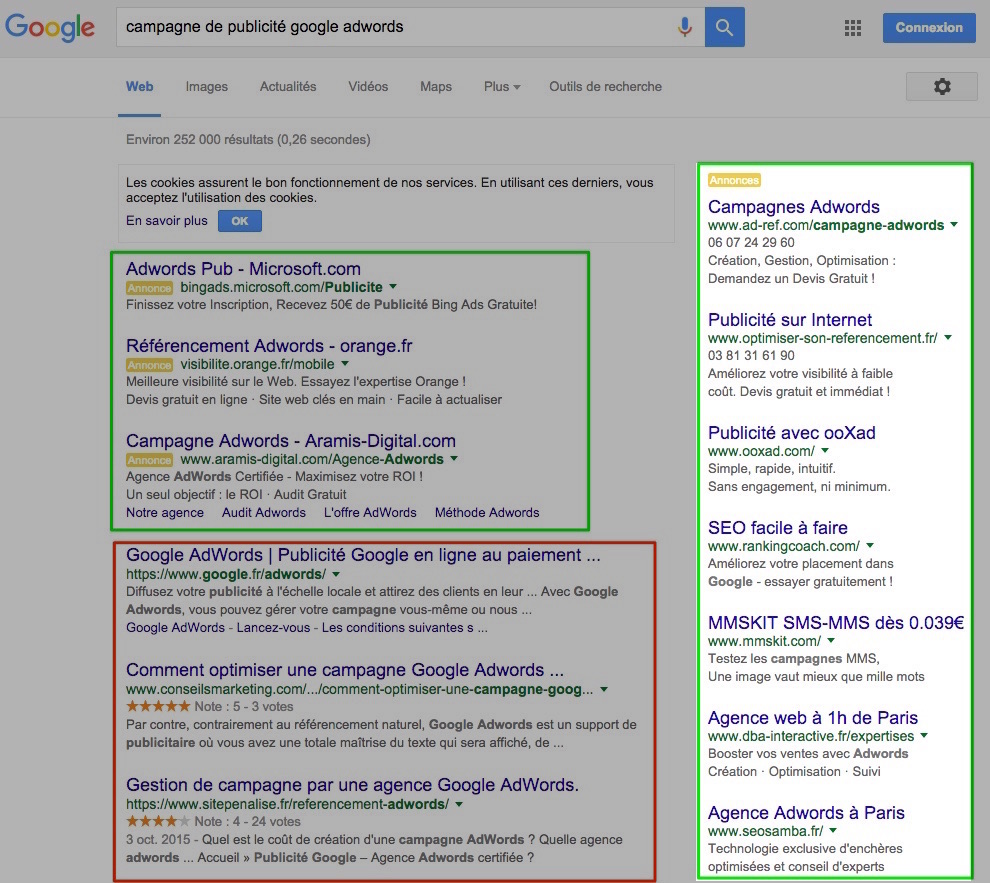
Task: Open Comment optimiser une campagne Google Adwords result
Action: (x=345, y=670)
